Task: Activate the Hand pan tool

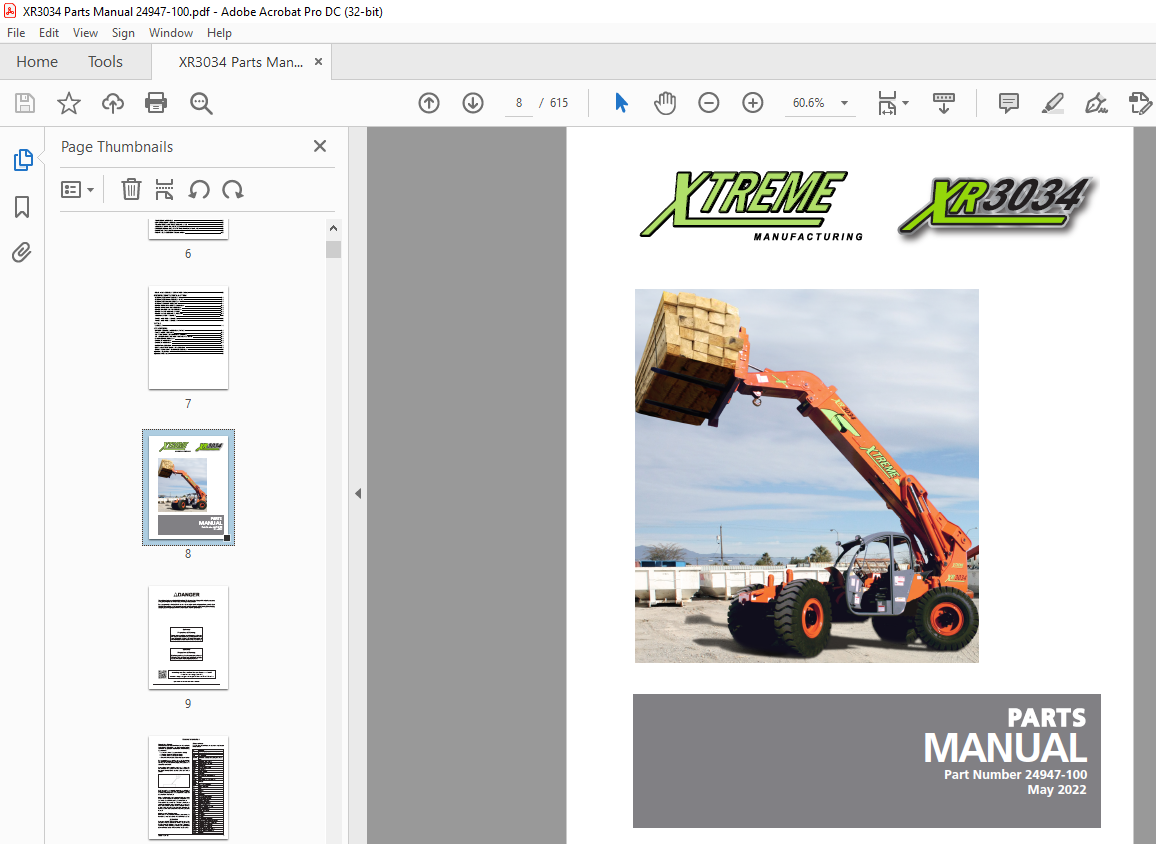Action: (x=664, y=103)
